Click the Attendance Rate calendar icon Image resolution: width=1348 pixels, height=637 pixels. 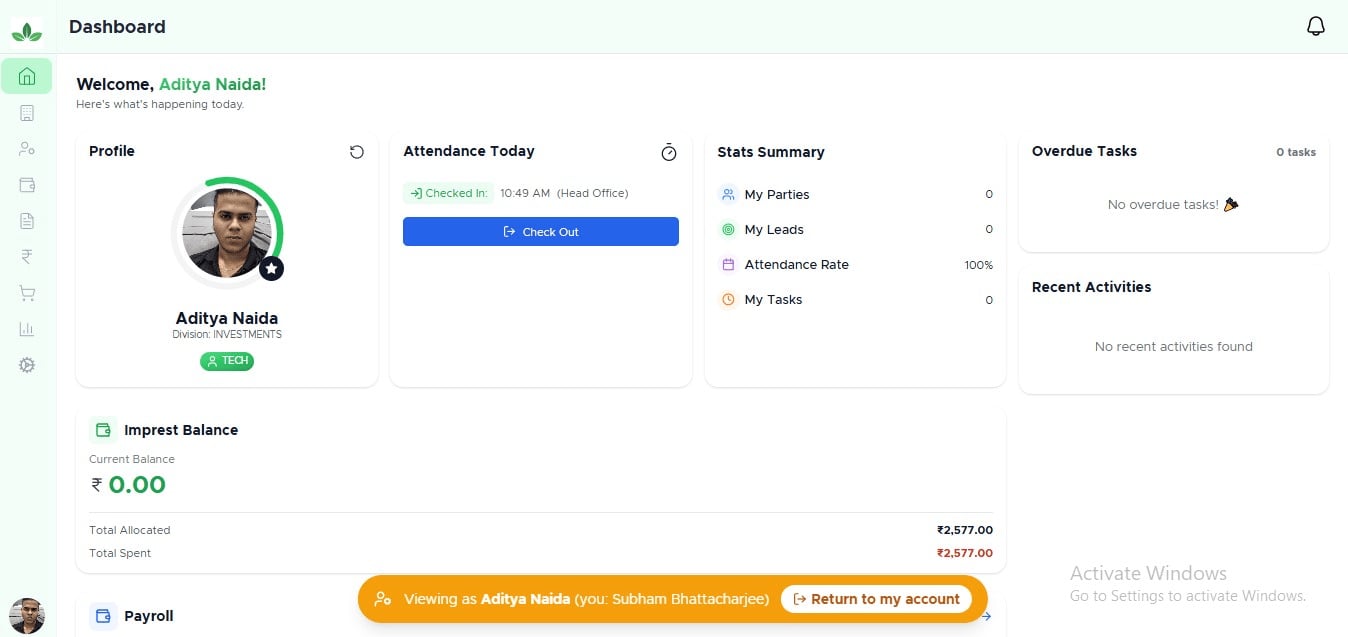click(x=728, y=264)
